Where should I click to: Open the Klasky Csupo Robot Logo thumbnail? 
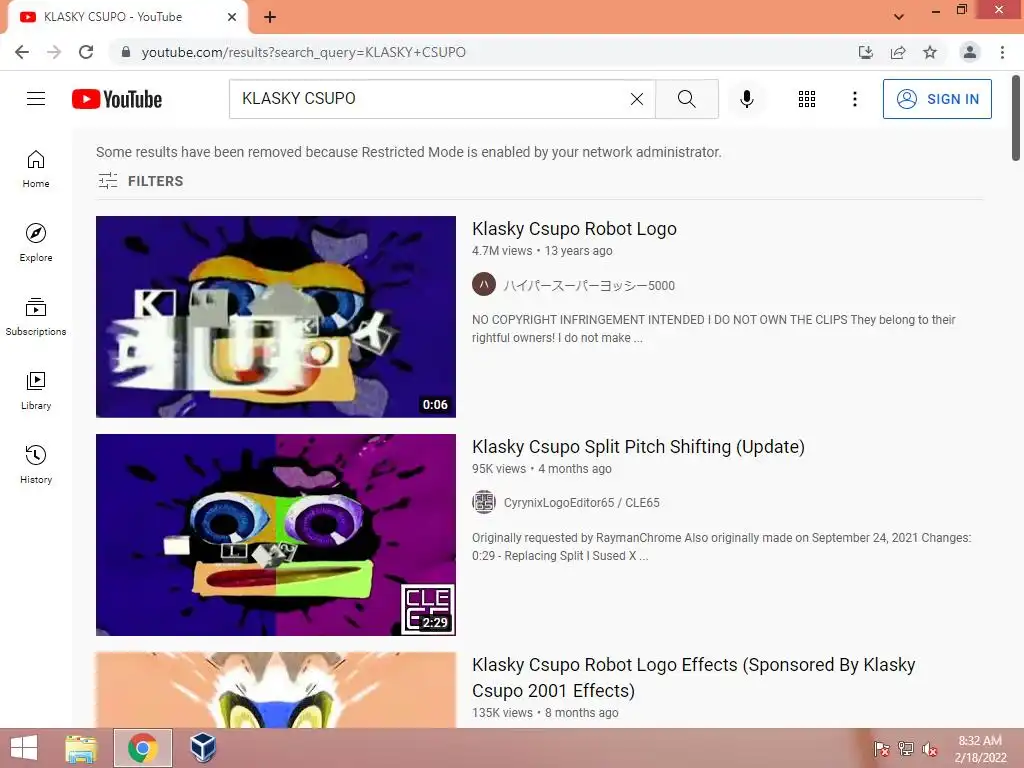pyautogui.click(x=276, y=317)
